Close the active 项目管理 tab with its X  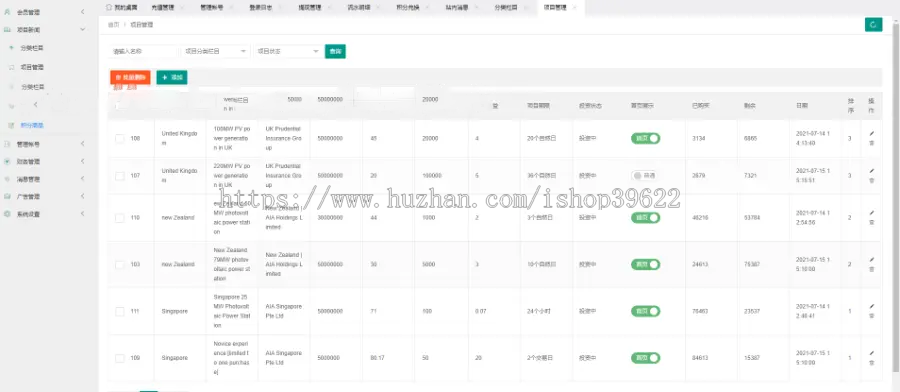click(x=575, y=7)
